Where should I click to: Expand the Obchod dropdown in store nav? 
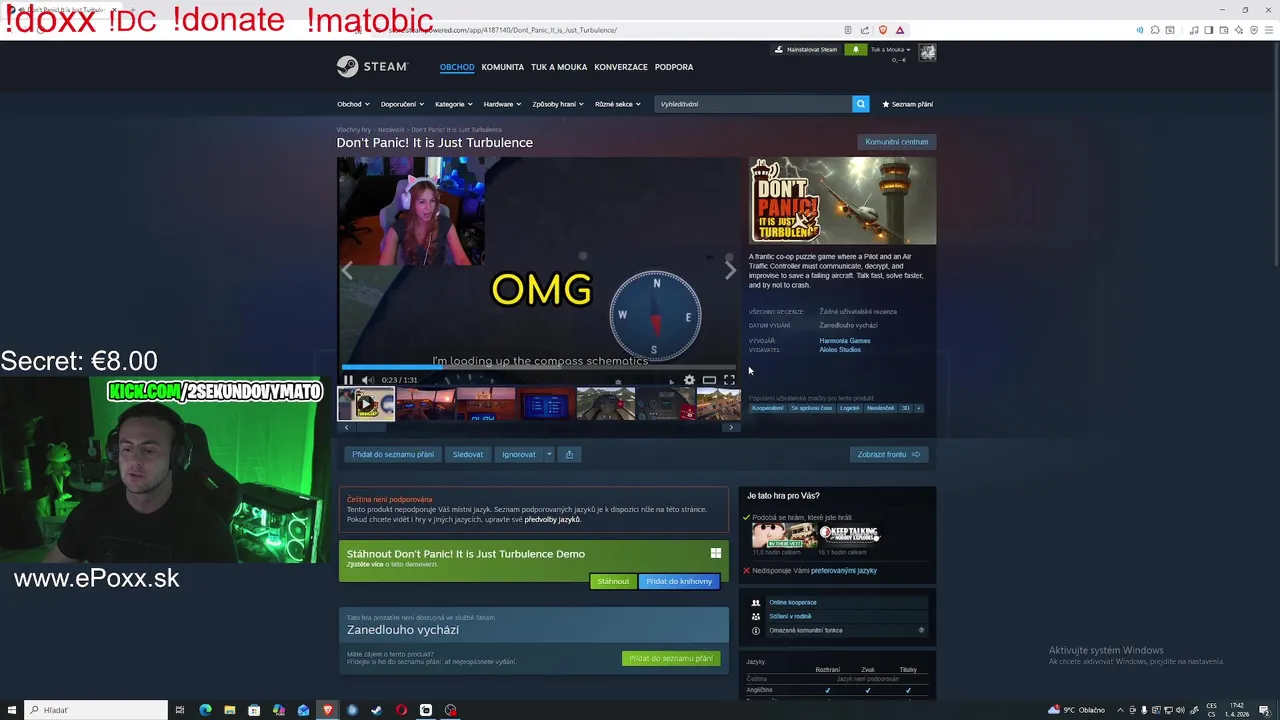click(353, 104)
